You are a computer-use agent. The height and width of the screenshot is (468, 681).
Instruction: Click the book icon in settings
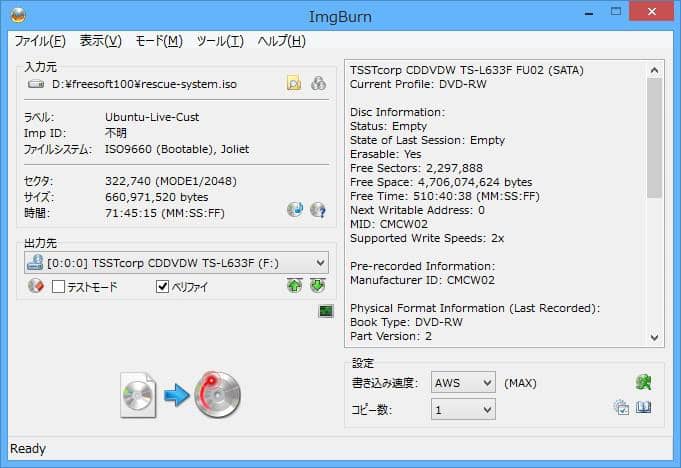[644, 407]
